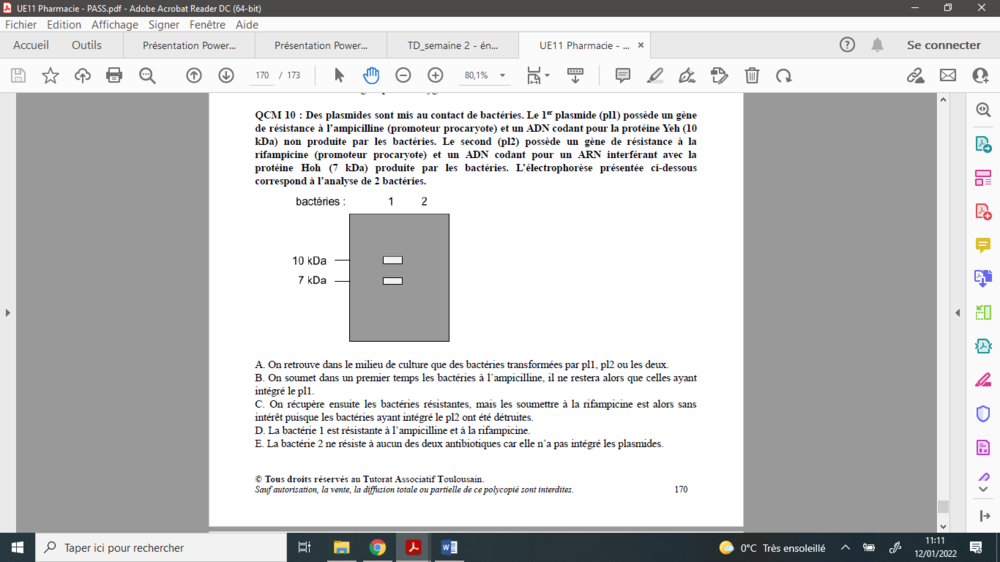Screen dimensions: 1000x562
Task: Open the Fichier menu
Action: click(21, 24)
